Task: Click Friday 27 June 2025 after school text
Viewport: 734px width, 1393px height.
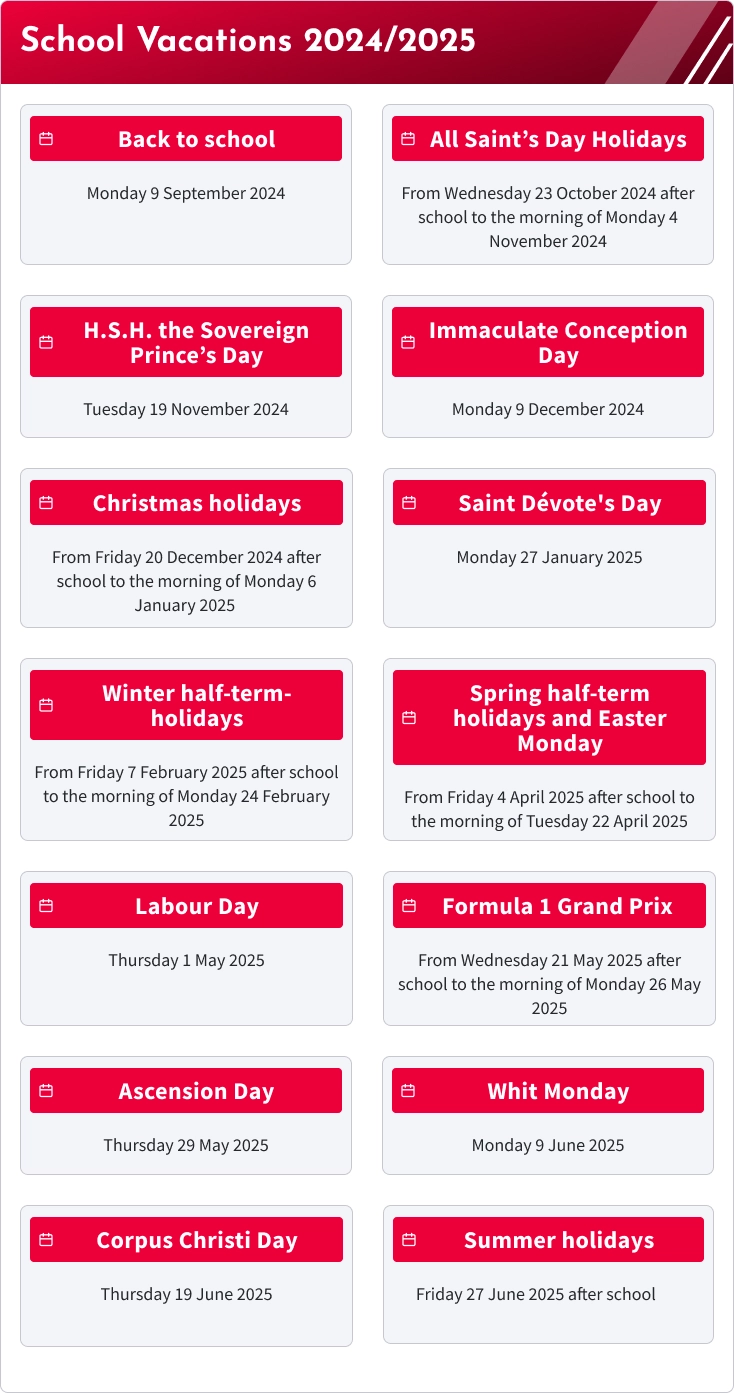Action: point(536,1294)
